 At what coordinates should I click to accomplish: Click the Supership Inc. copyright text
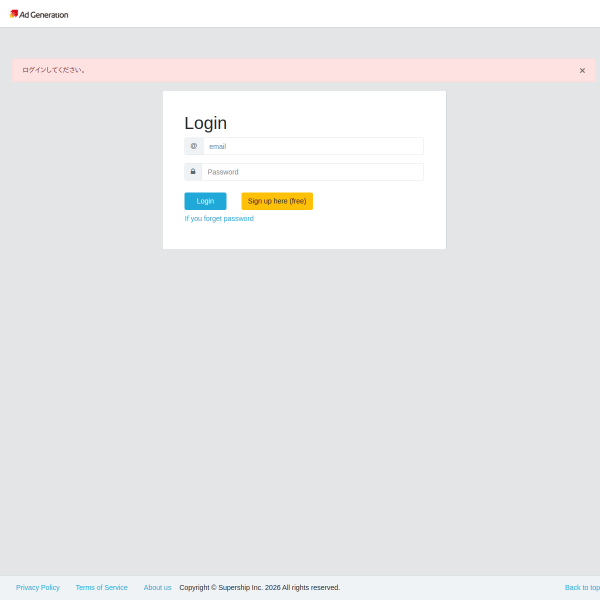(260, 587)
